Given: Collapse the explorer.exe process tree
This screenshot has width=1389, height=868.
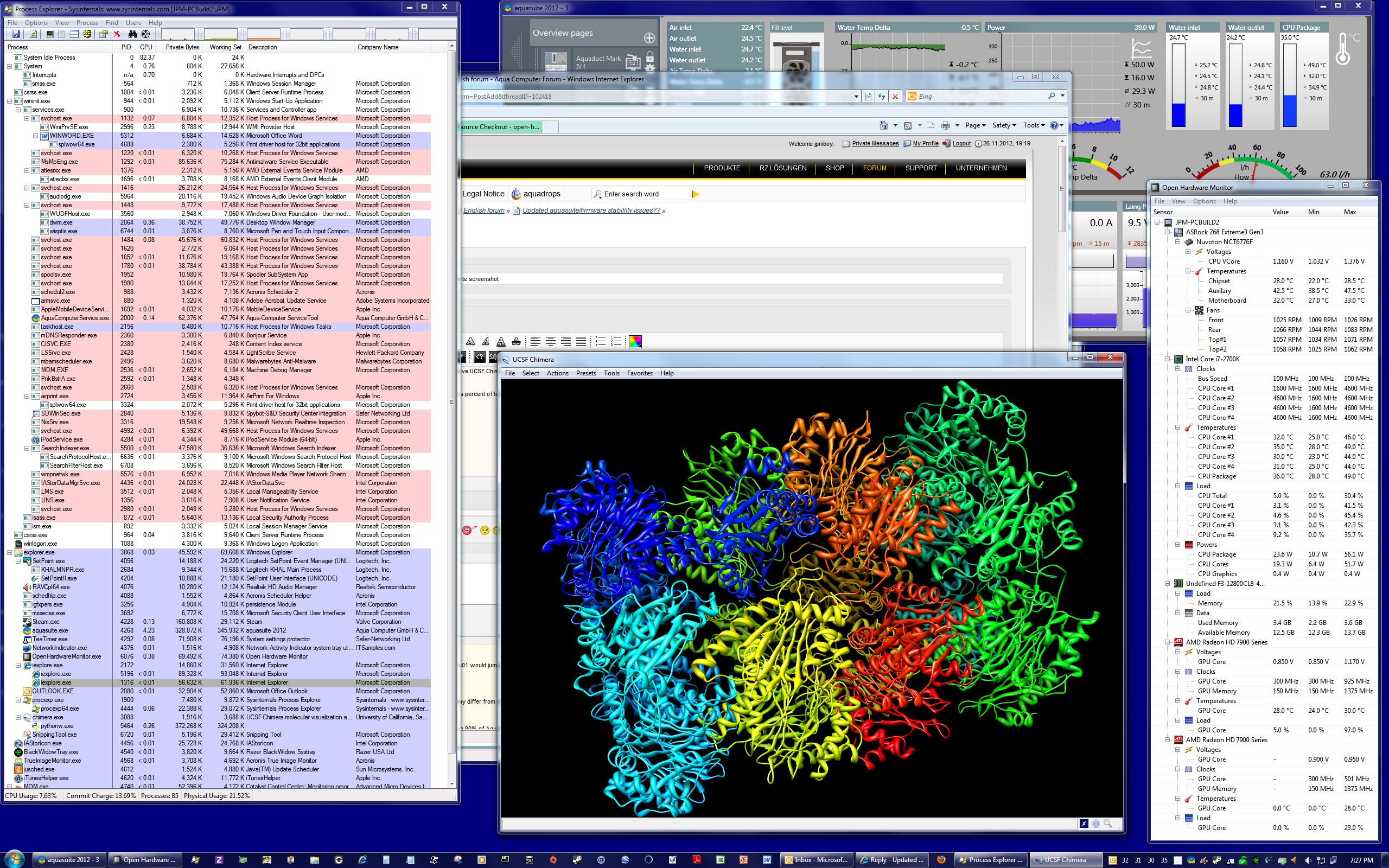Looking at the screenshot, I should [10, 553].
